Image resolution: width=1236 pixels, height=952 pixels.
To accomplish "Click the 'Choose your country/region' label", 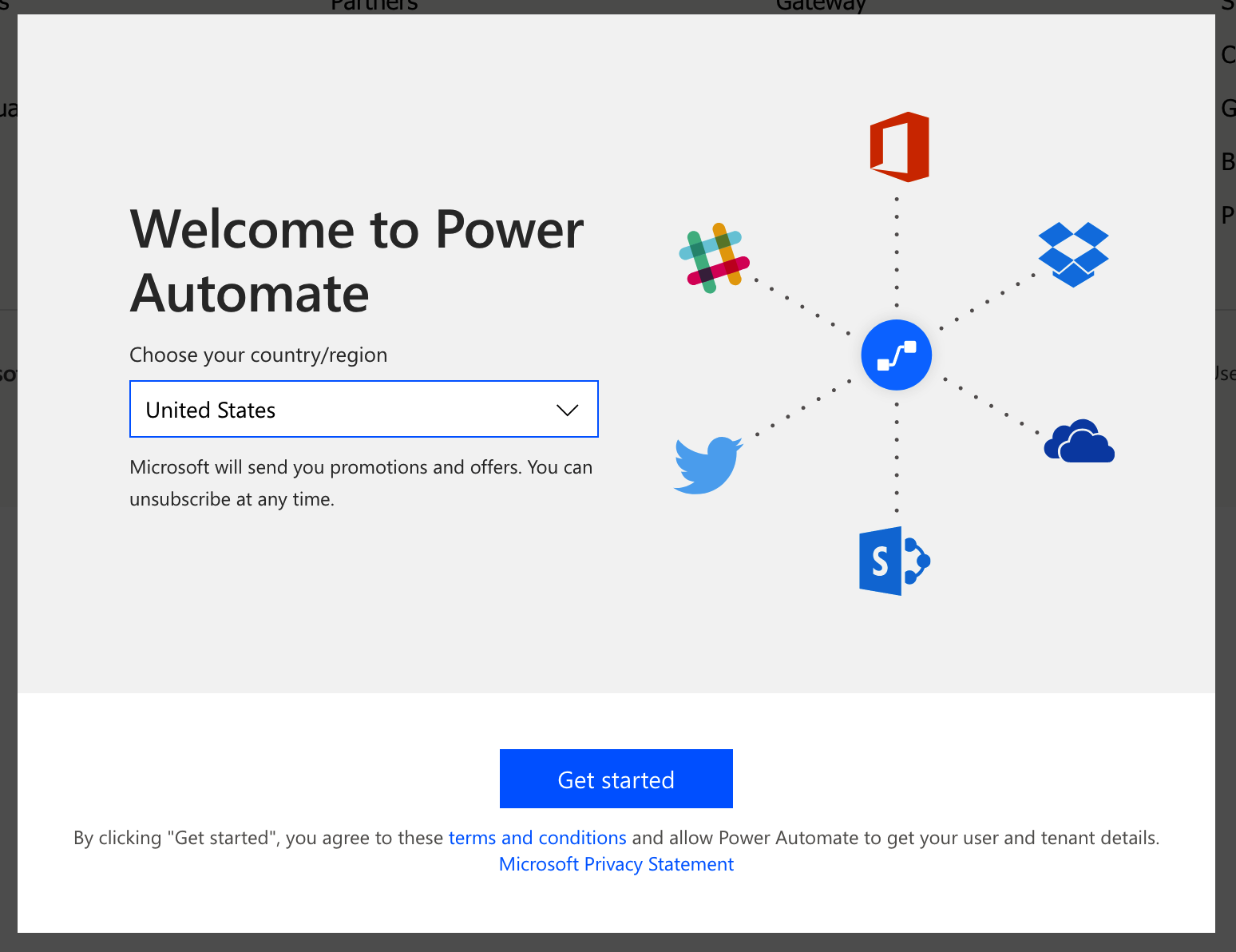I will [x=259, y=355].
